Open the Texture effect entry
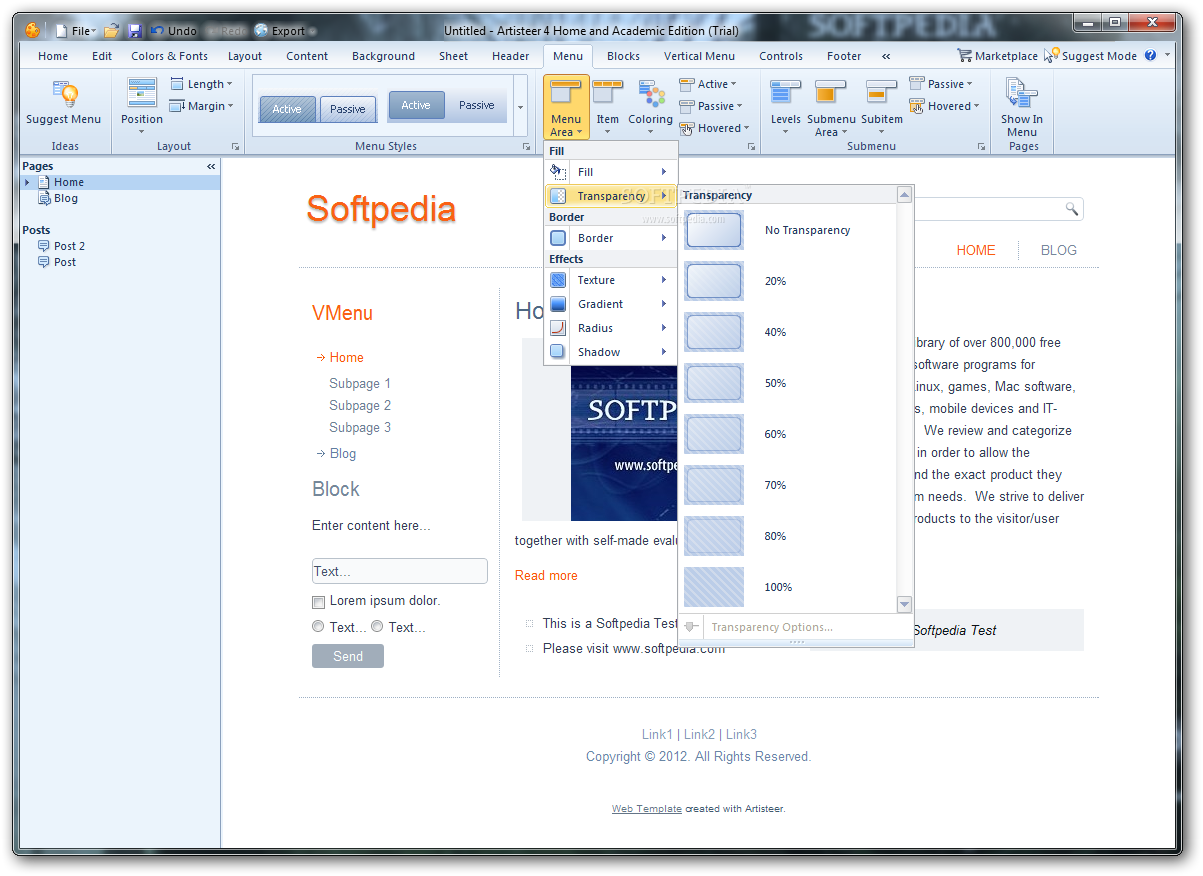Viewport: 1203px width, 876px height. pos(611,280)
